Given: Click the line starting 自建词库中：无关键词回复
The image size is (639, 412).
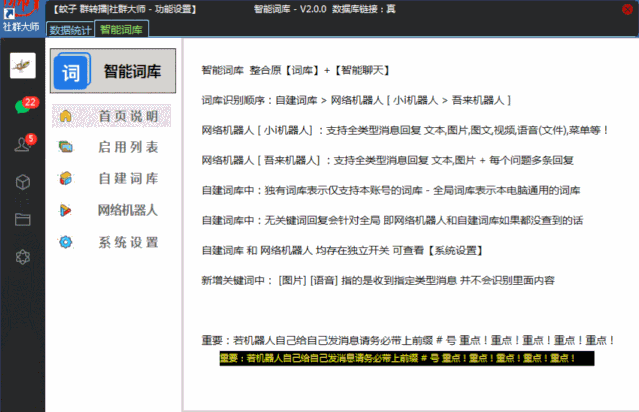Looking at the screenshot, I should (x=392, y=220).
